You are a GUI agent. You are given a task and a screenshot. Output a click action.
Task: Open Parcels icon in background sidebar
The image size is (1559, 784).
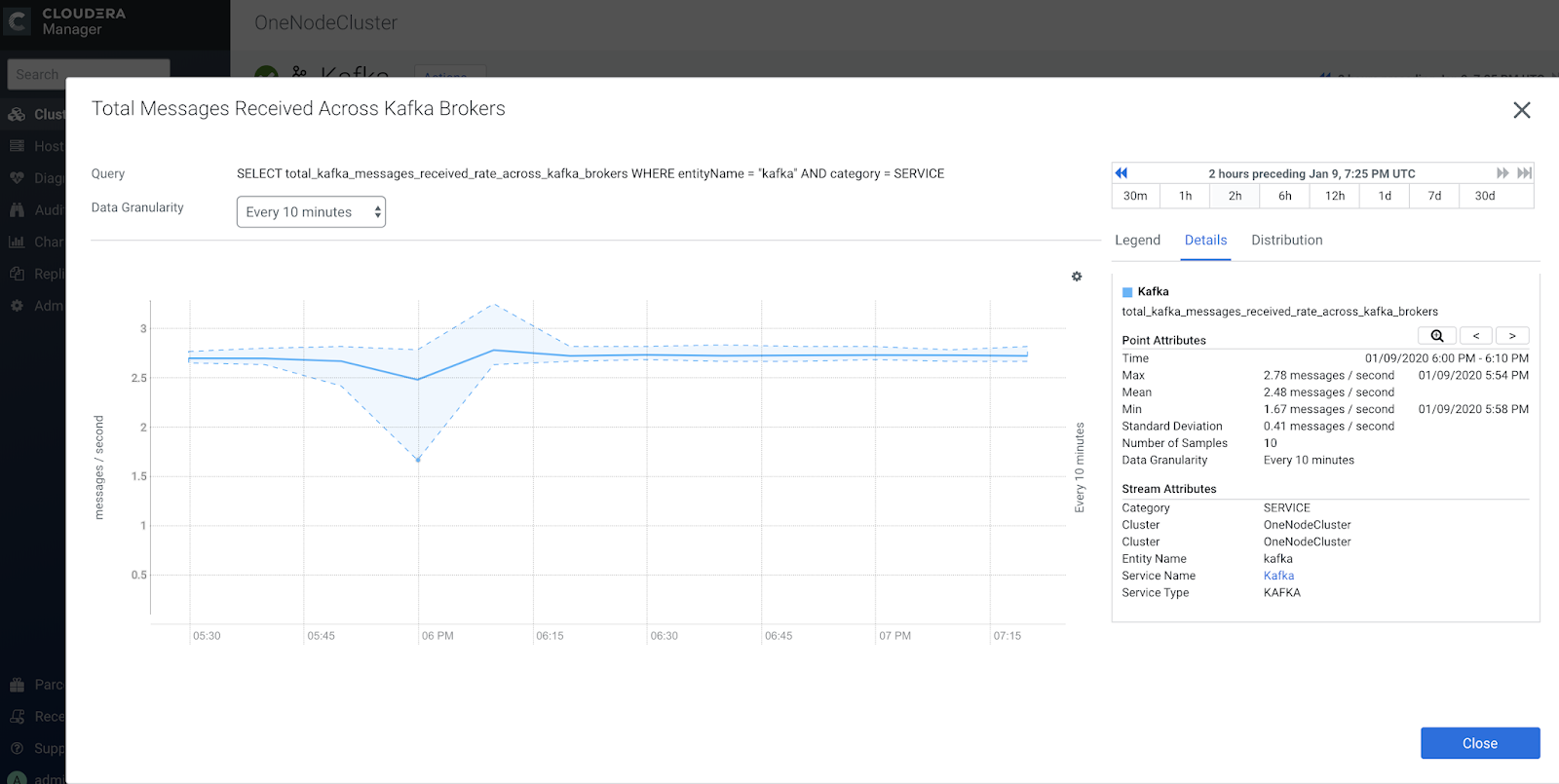coord(17,685)
